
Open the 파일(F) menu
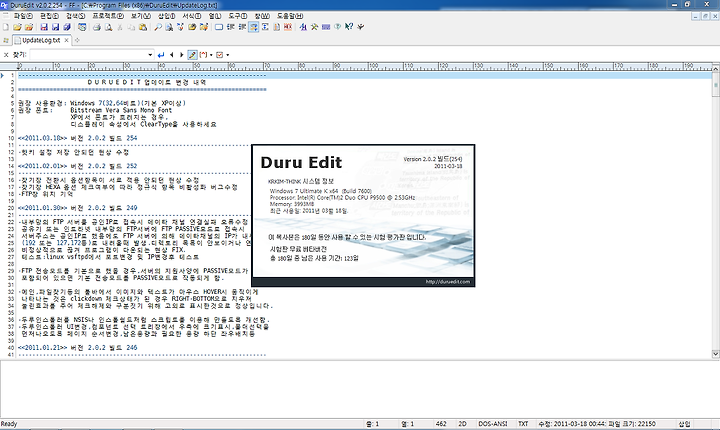point(23,16)
